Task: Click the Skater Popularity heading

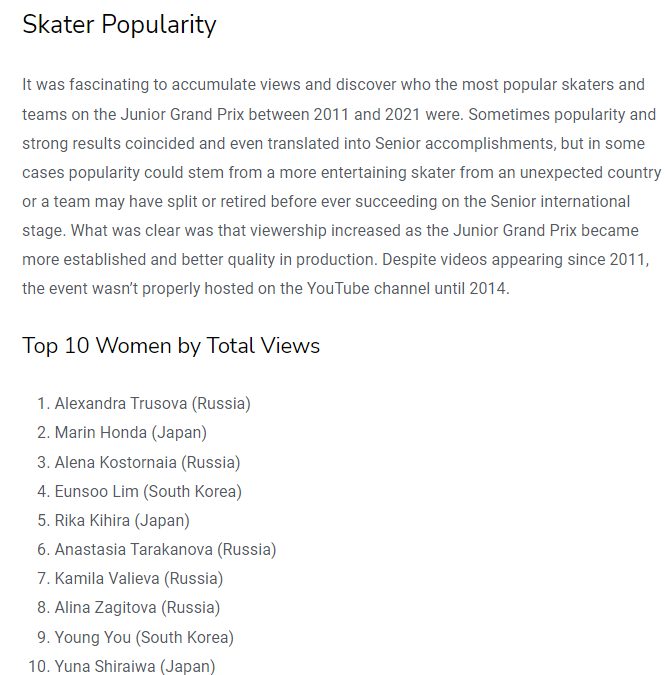Action: pyautogui.click(x=119, y=25)
